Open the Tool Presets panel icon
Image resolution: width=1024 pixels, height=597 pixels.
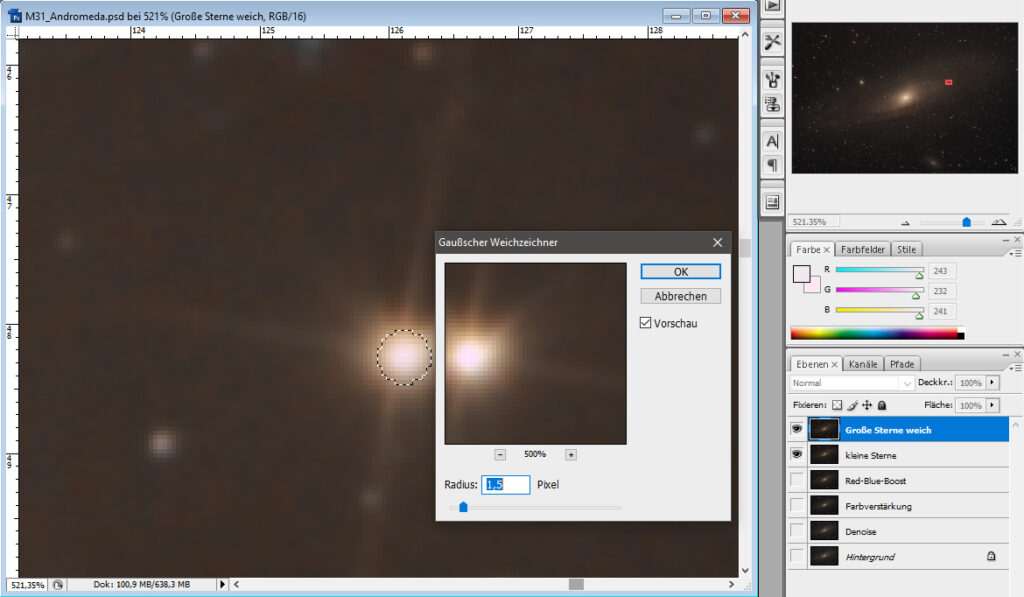pyautogui.click(x=773, y=42)
